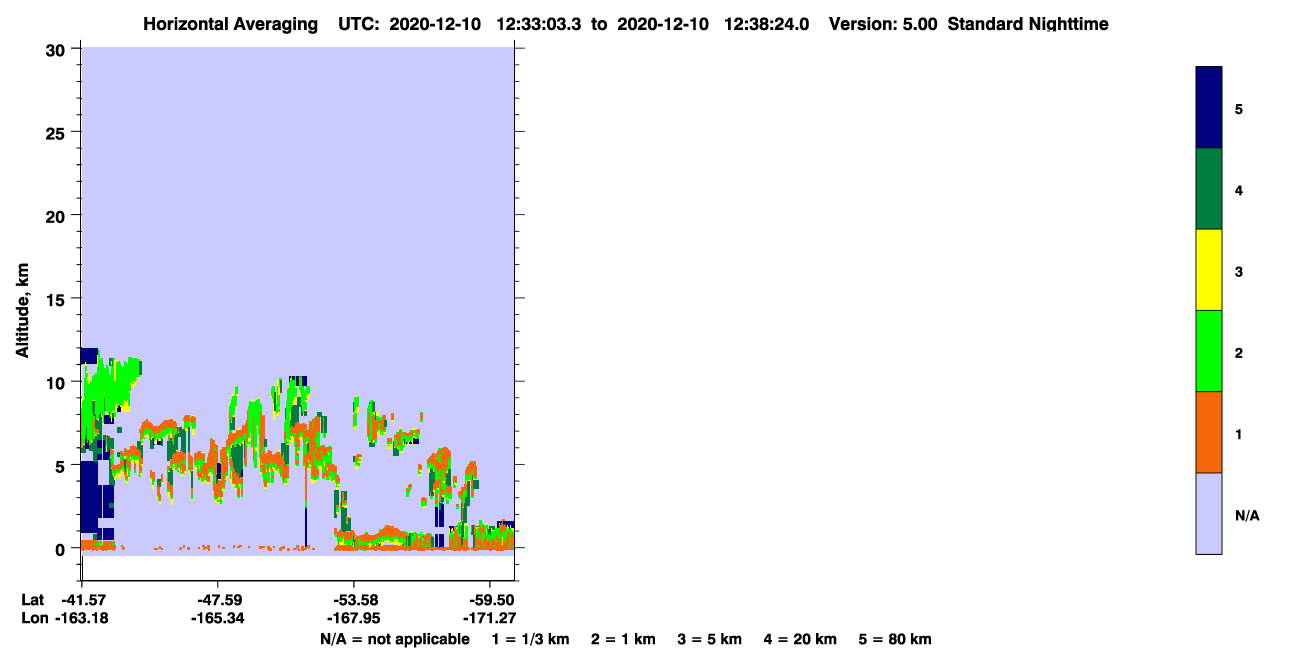1300x667 pixels.
Task: Click the bright green colorbar segment labeled 2
Action: pos(1209,351)
